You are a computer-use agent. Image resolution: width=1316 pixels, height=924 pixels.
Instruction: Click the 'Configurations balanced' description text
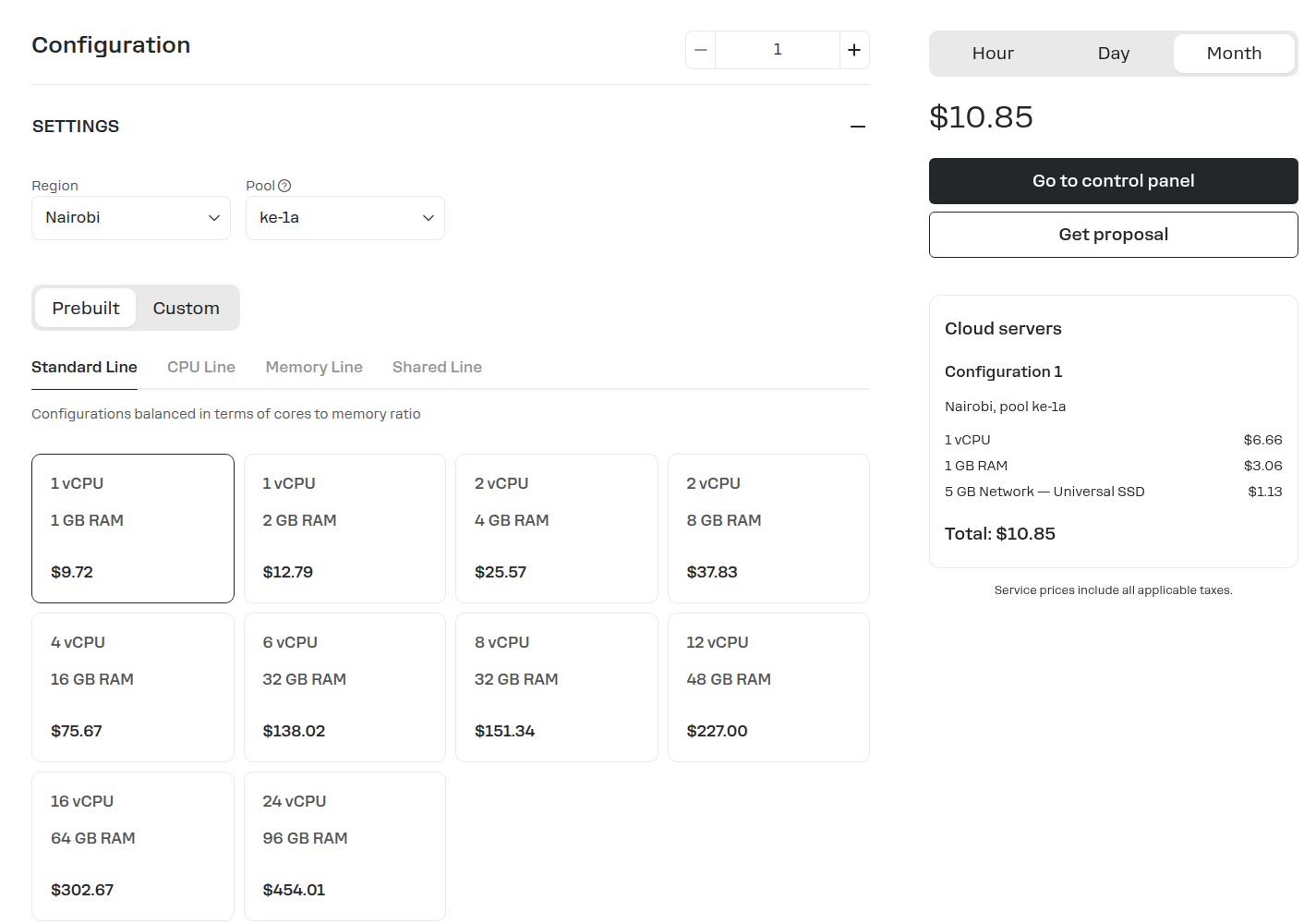226,414
